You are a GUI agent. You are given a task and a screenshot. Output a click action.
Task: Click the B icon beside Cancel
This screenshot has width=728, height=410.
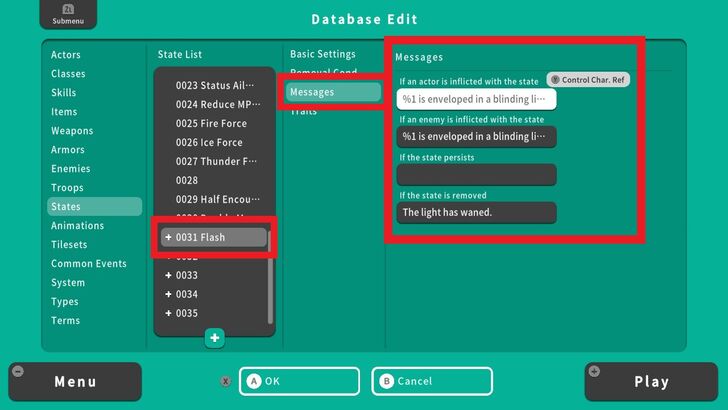(x=388, y=381)
